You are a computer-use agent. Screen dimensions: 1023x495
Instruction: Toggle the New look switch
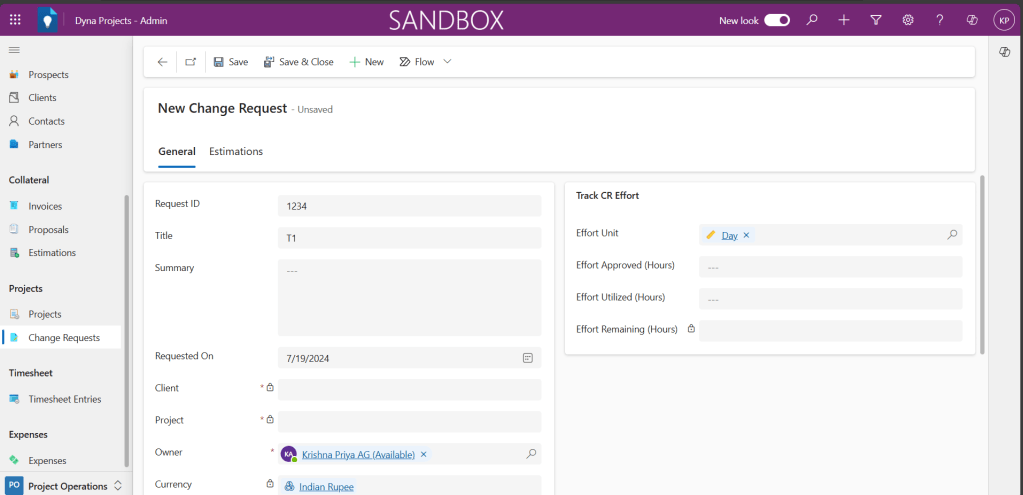point(777,19)
